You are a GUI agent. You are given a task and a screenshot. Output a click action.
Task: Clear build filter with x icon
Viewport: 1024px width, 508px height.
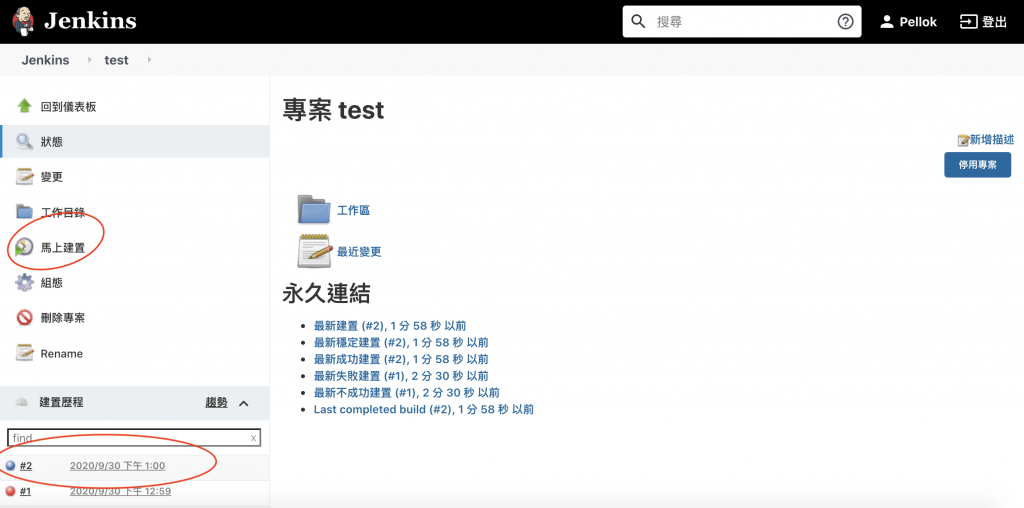(253, 437)
